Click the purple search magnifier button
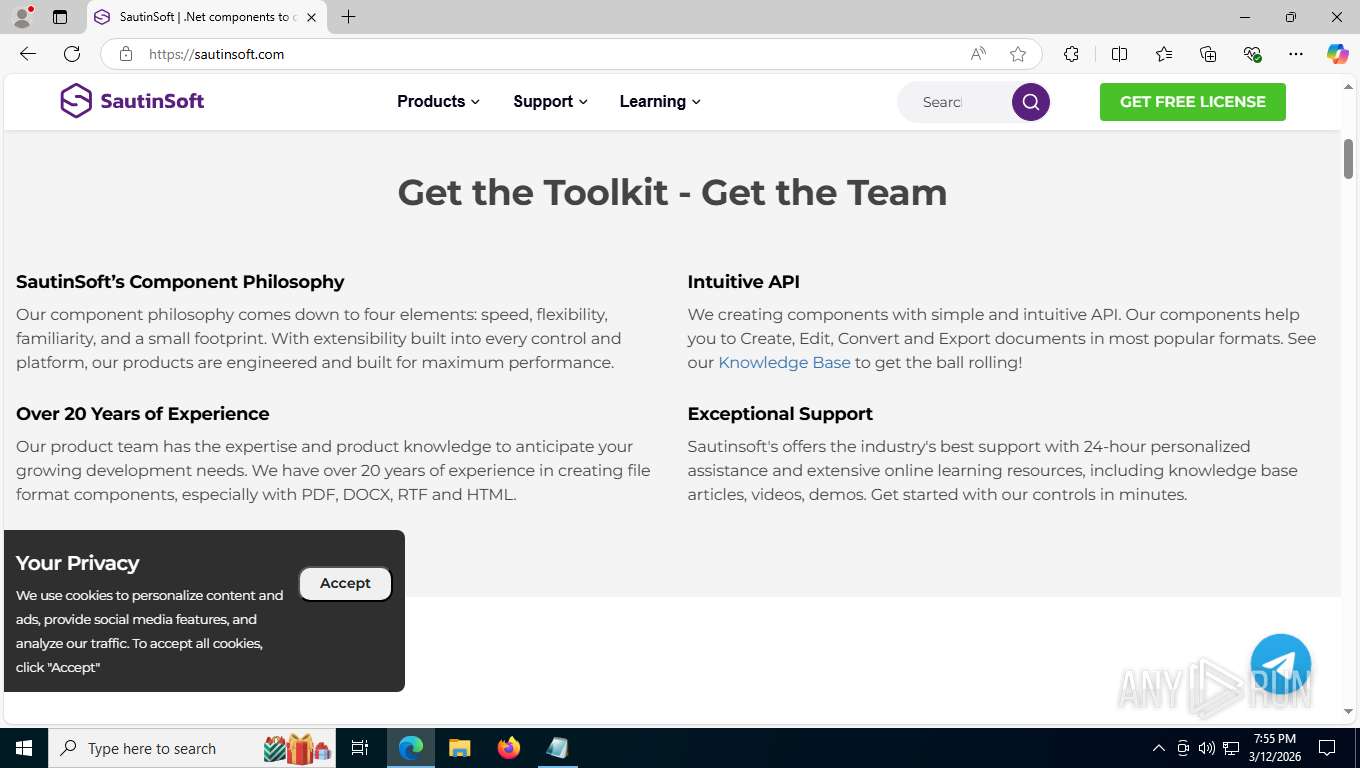This screenshot has height=768, width=1360. pos(1031,102)
